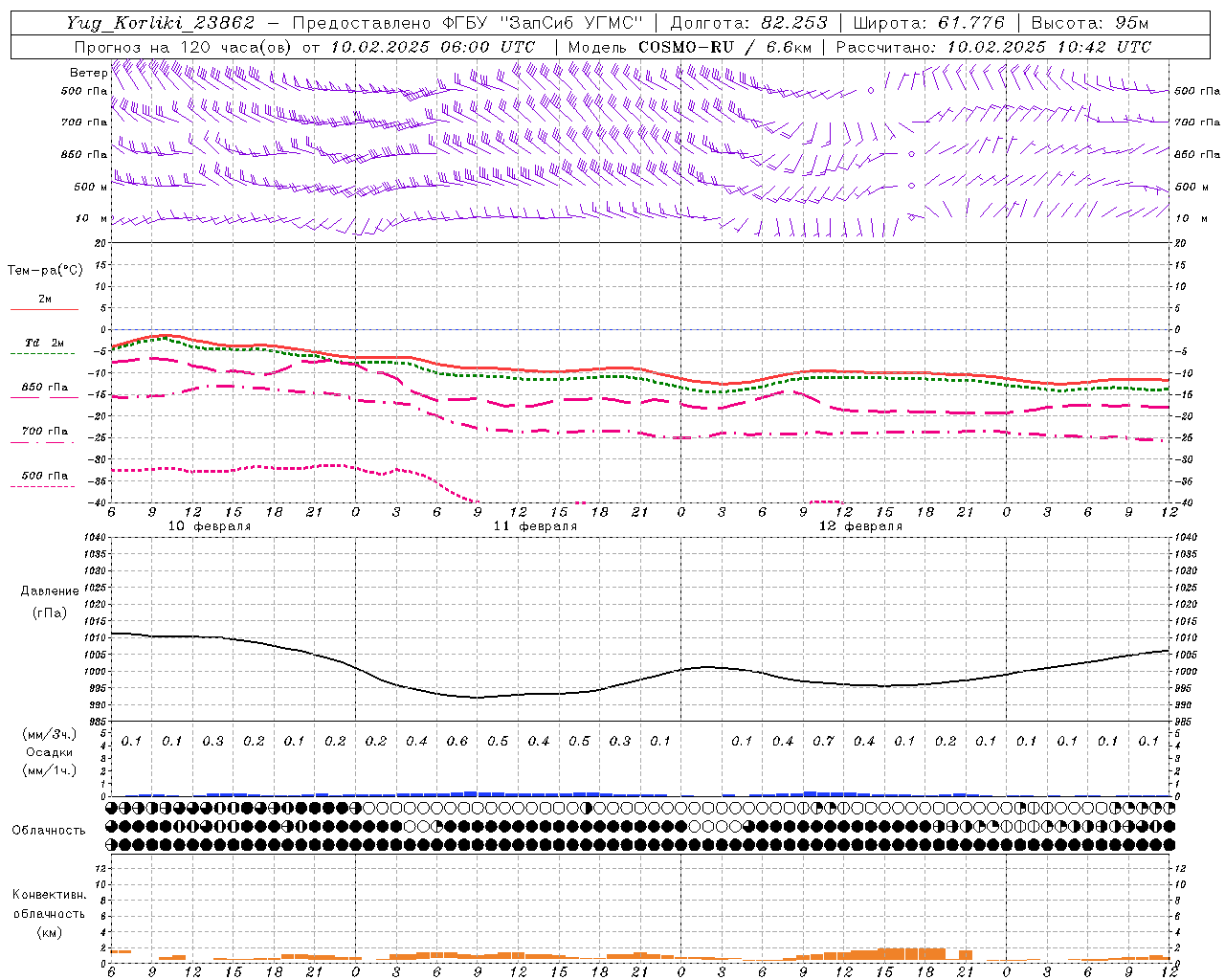Click the Высота: 95м value
This screenshot has height=980, width=1225.
(1089, 23)
